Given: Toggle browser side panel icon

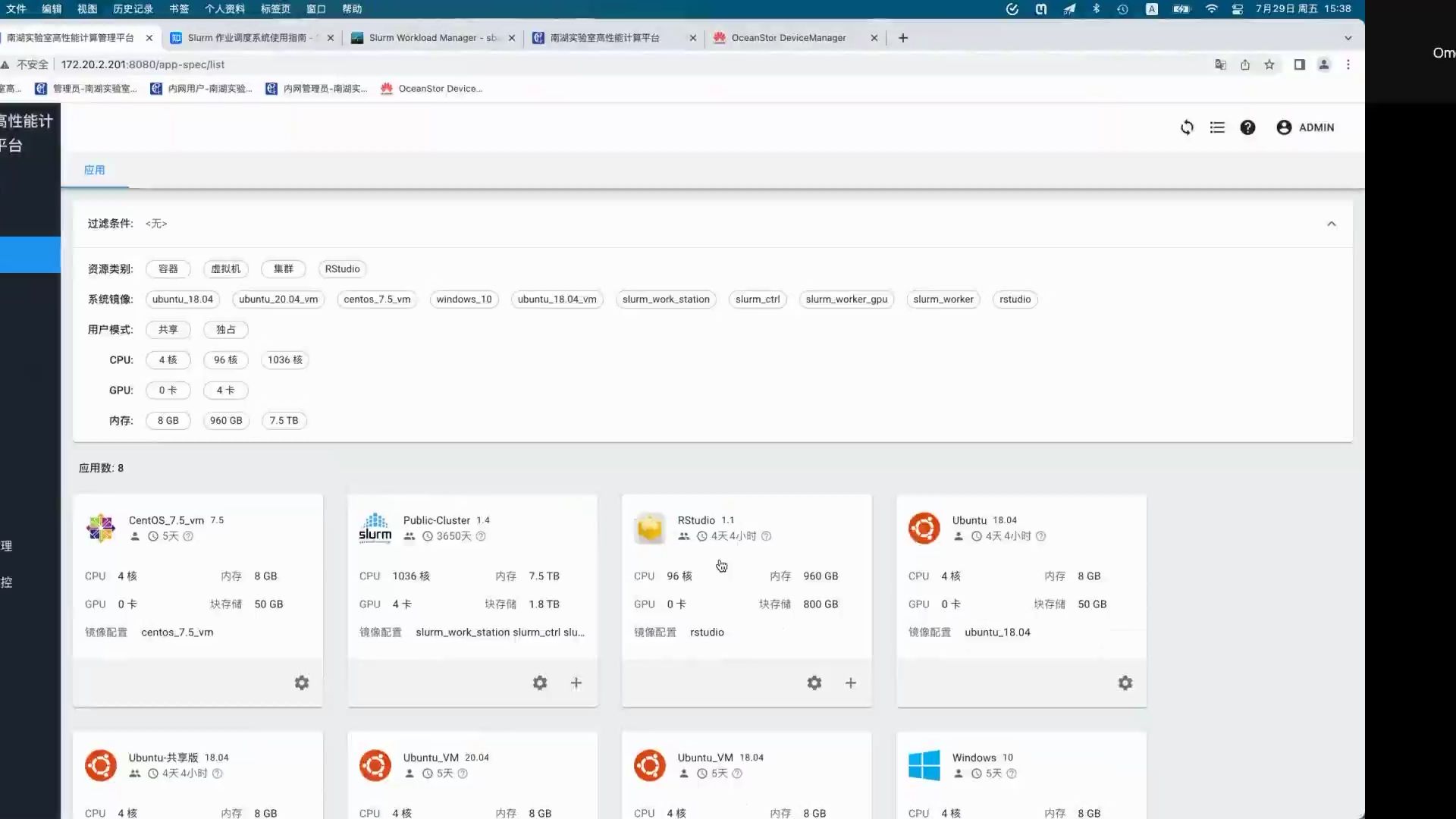Looking at the screenshot, I should [x=1299, y=64].
